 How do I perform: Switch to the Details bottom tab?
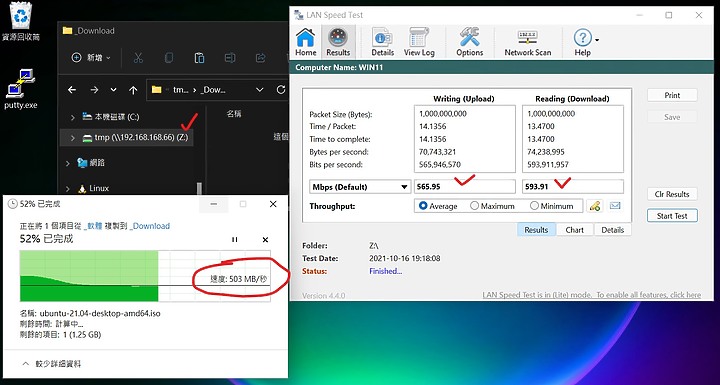pyautogui.click(x=613, y=230)
